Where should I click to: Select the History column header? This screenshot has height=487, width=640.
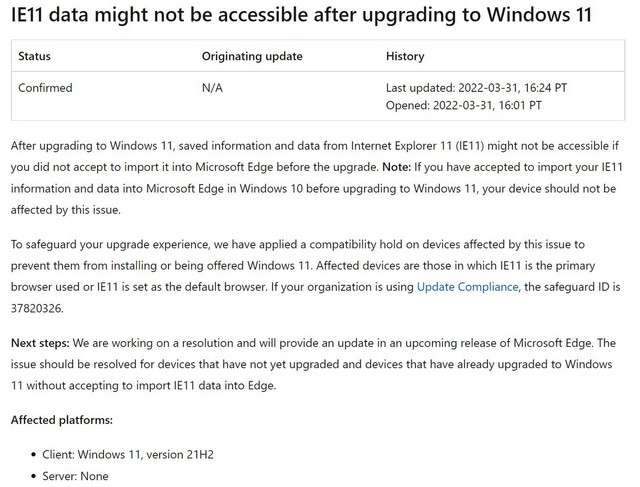405,56
